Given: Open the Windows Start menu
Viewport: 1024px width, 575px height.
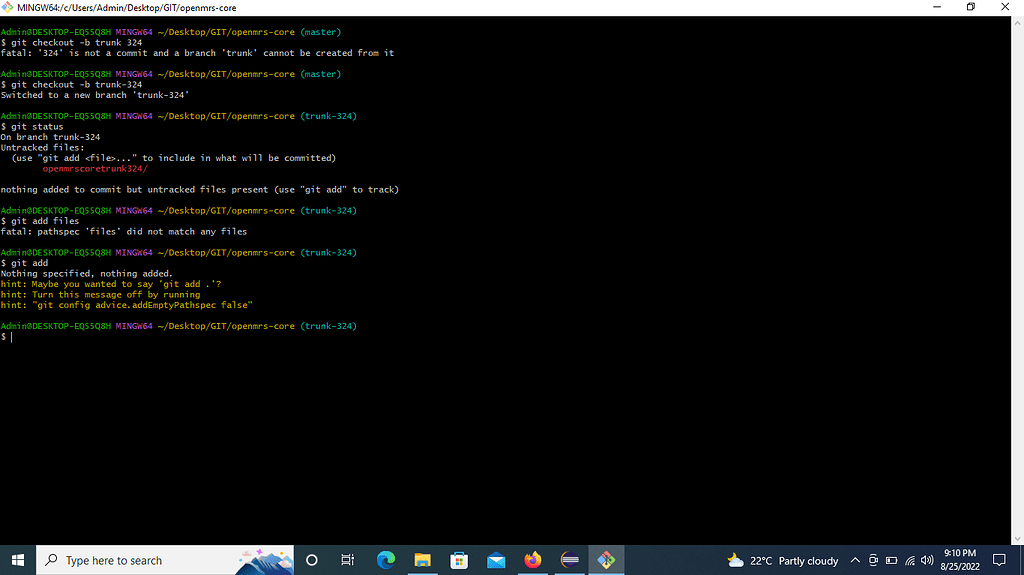Looking at the screenshot, I should pos(17,560).
